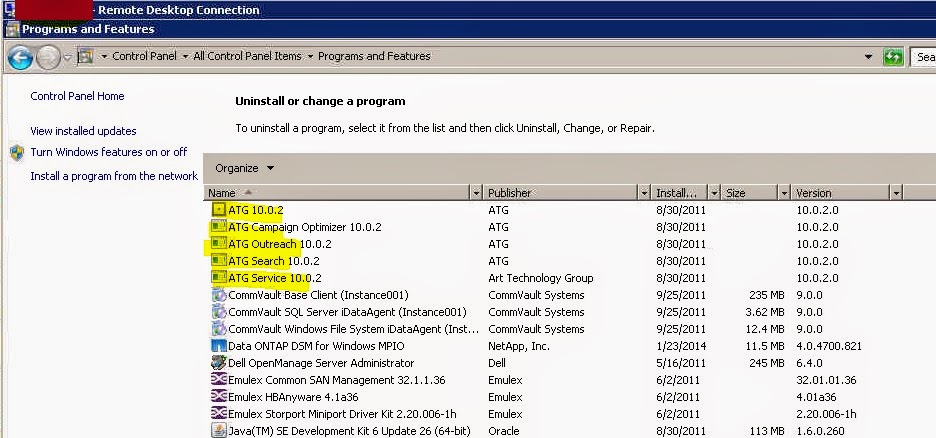The image size is (936, 438).
Task: Click the Emulex Storport Miniport Driver icon
Action: (219, 414)
